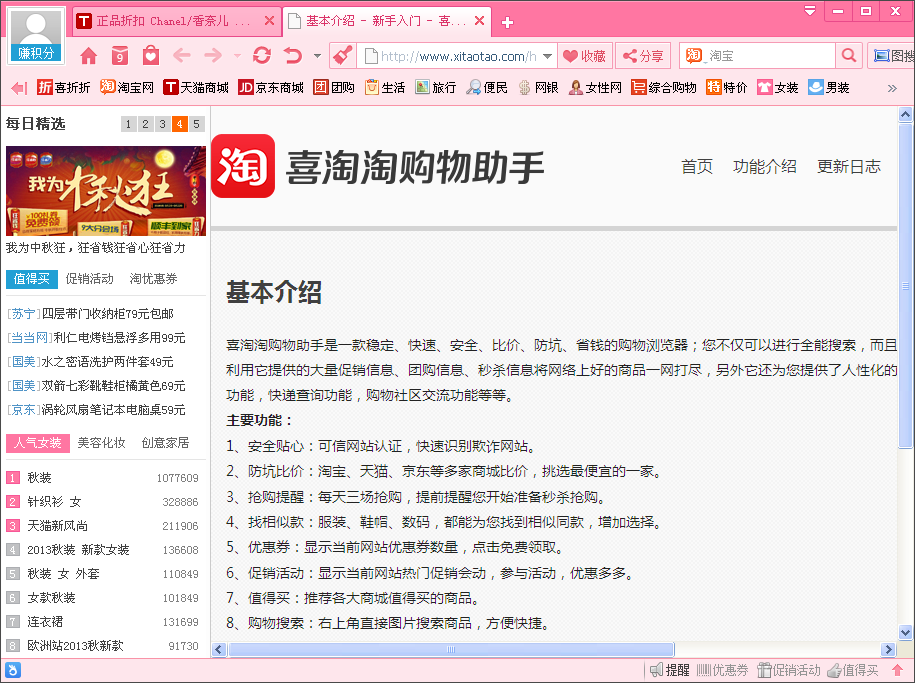Open 生活 bookmark
The height and width of the screenshot is (683, 915).
coord(385,88)
